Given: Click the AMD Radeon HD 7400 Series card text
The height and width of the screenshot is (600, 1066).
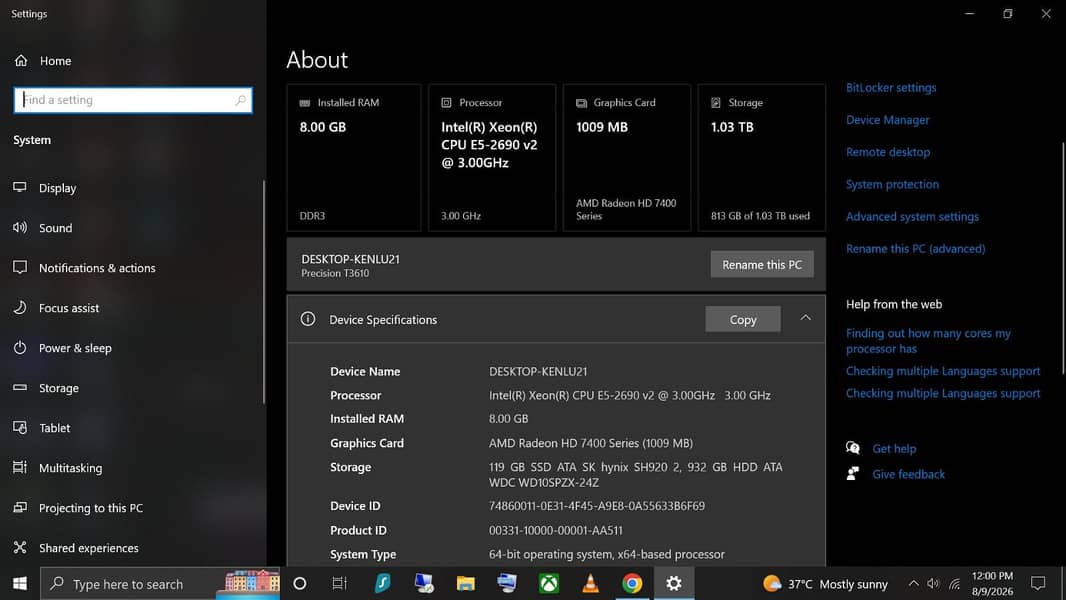Looking at the screenshot, I should [625, 209].
